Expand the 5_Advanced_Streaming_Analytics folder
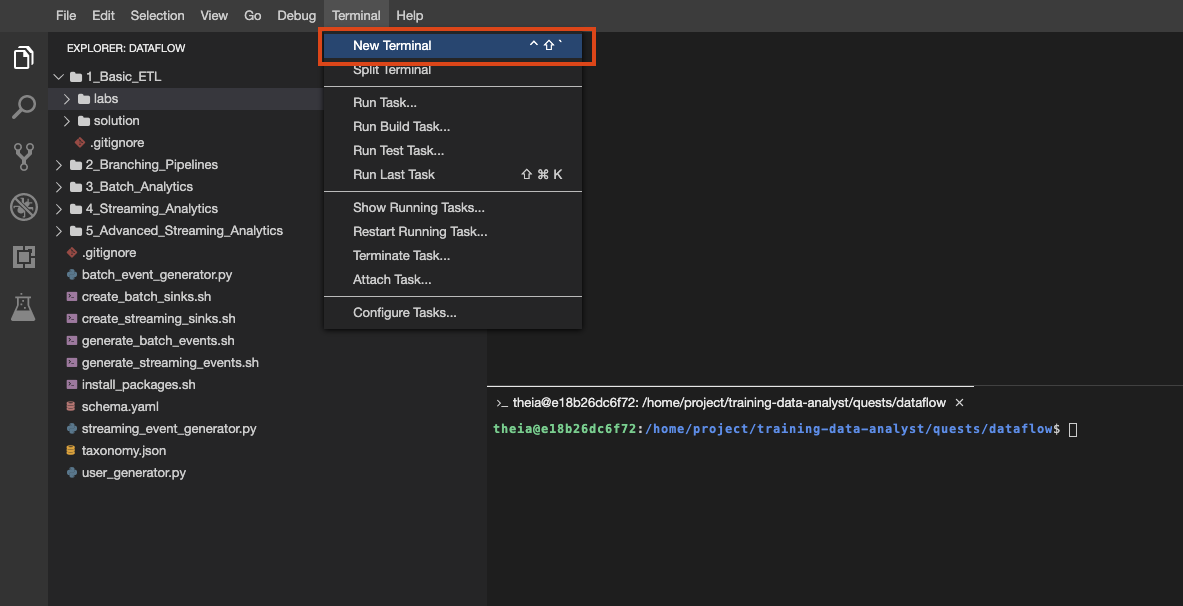 [60, 231]
